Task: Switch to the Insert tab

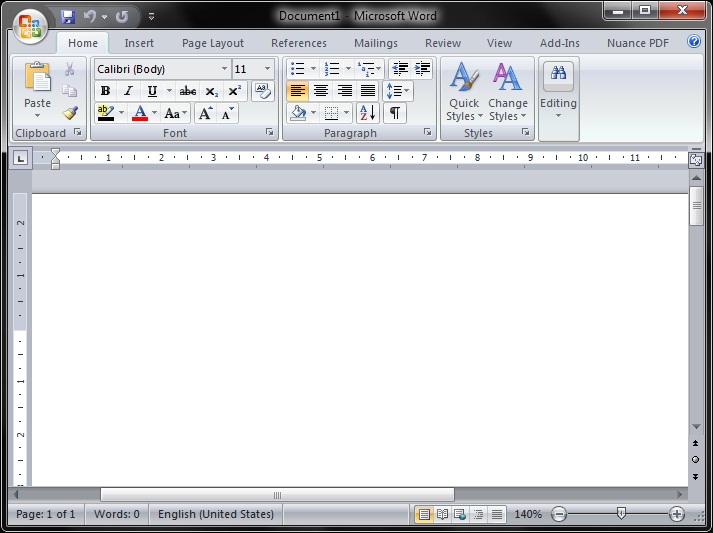Action: pos(139,43)
